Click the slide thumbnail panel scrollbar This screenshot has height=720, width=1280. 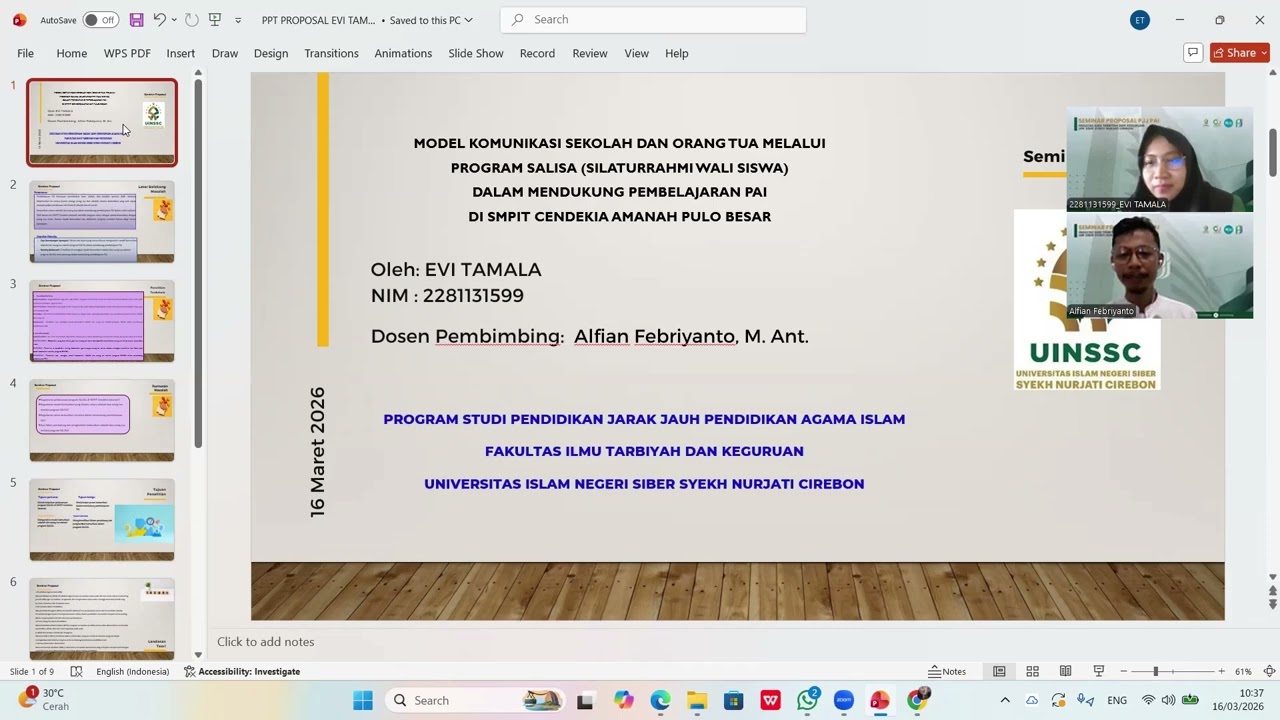pos(198,262)
